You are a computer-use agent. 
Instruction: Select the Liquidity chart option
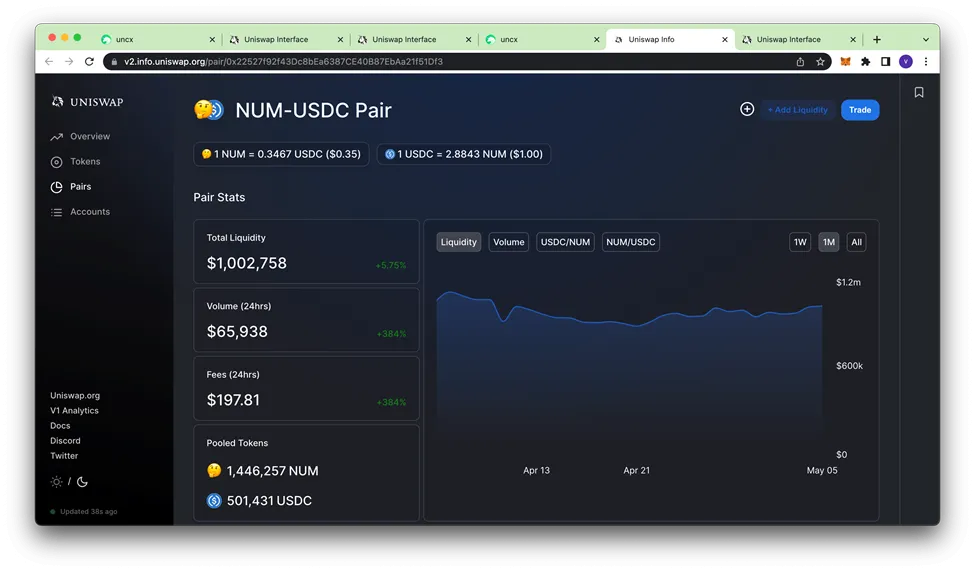click(458, 242)
